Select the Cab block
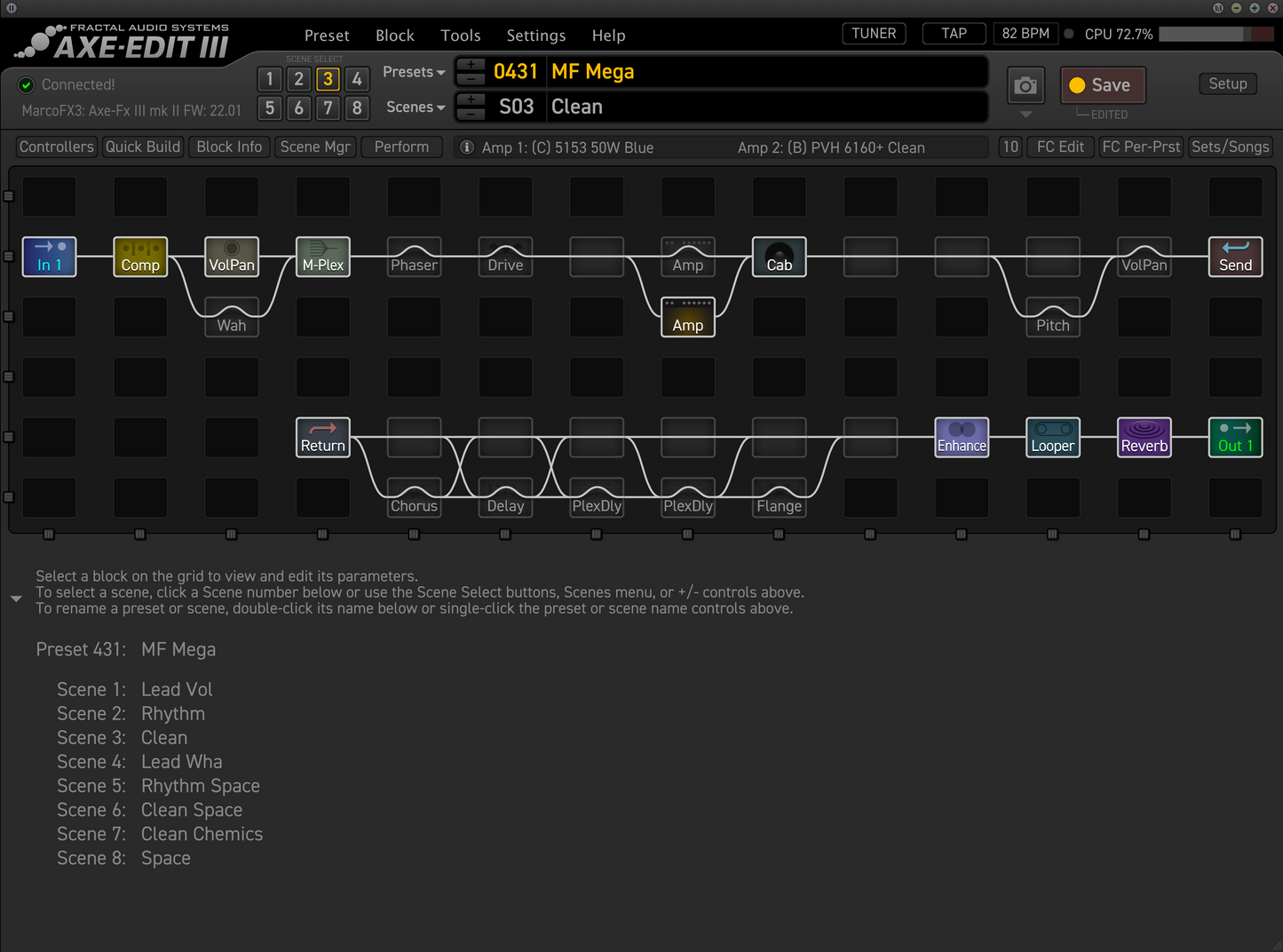The width and height of the screenshot is (1283, 952). click(x=780, y=257)
